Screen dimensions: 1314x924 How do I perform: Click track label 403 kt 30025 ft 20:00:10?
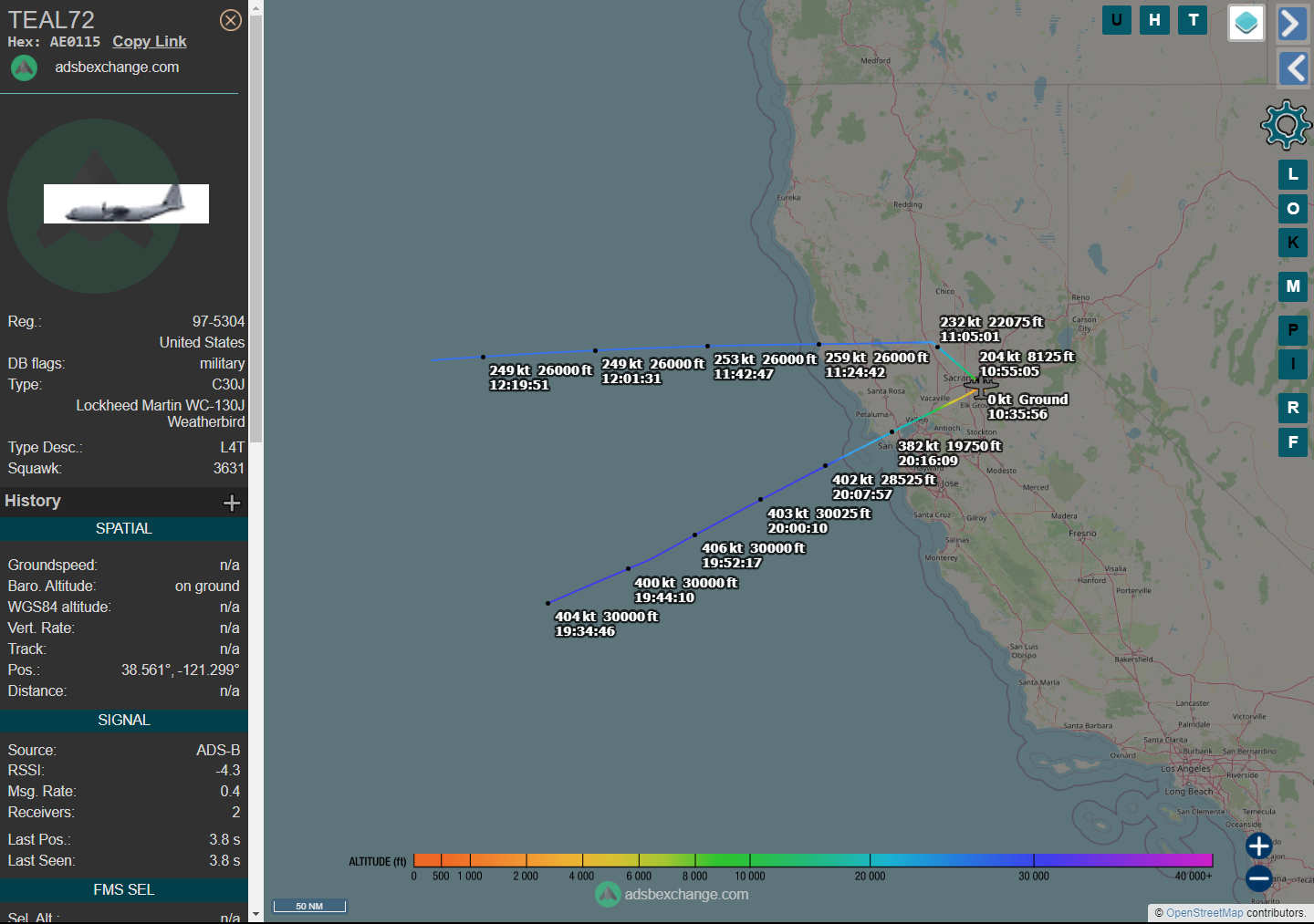(x=819, y=521)
